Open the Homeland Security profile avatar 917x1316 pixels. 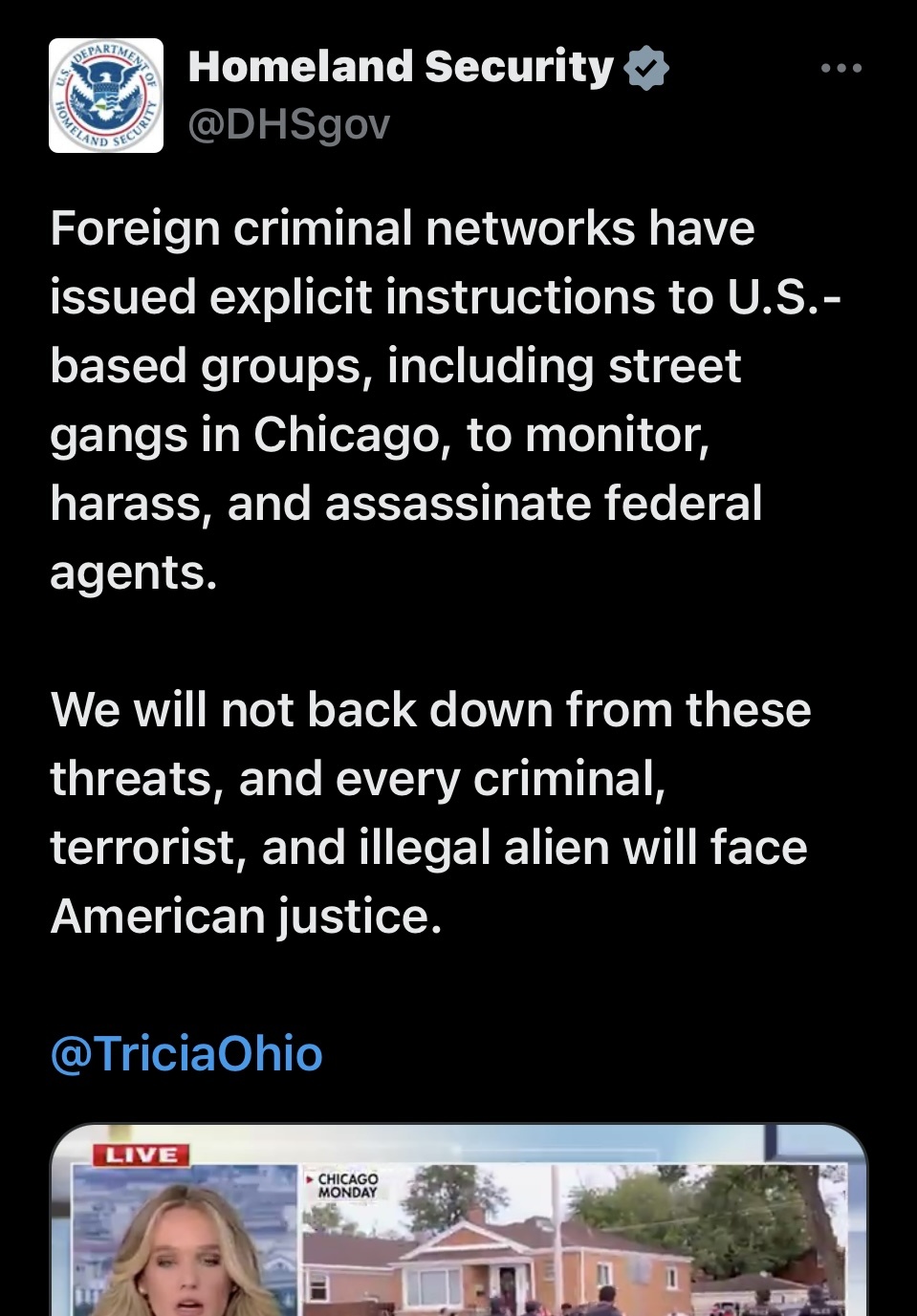coord(106,96)
